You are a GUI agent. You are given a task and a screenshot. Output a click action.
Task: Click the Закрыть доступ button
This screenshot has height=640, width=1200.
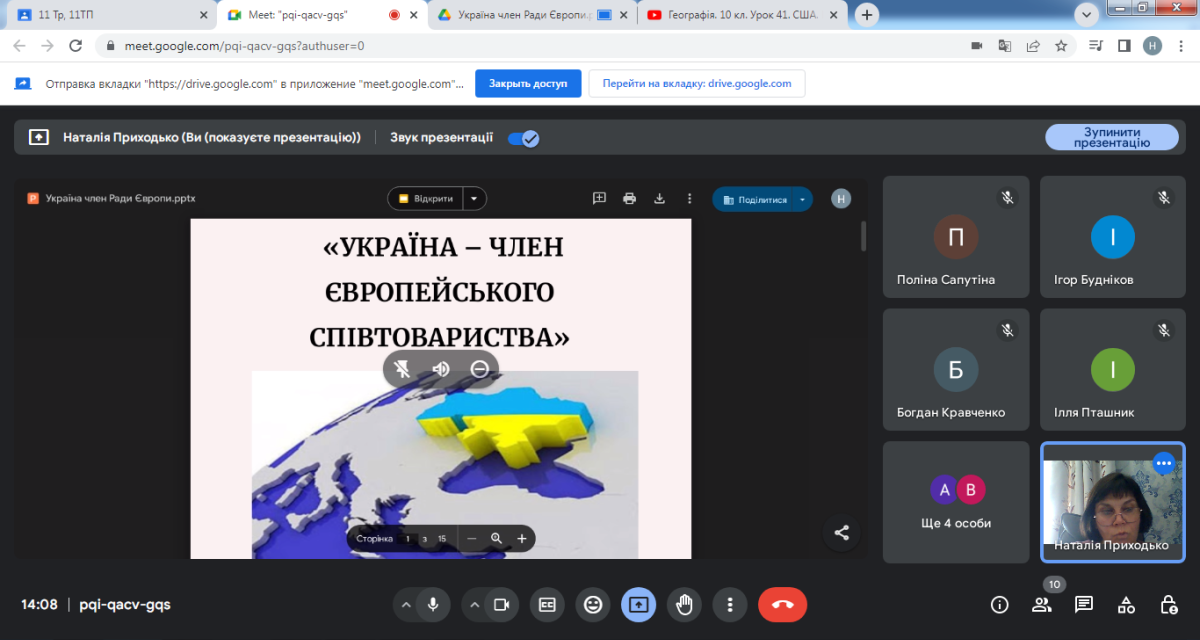(x=527, y=84)
